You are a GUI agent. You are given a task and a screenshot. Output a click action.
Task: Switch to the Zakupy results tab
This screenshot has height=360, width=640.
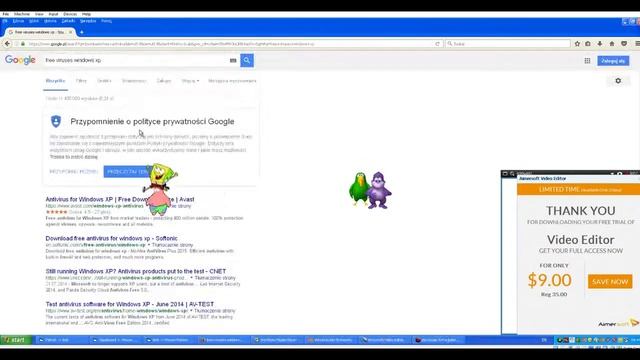[164, 81]
